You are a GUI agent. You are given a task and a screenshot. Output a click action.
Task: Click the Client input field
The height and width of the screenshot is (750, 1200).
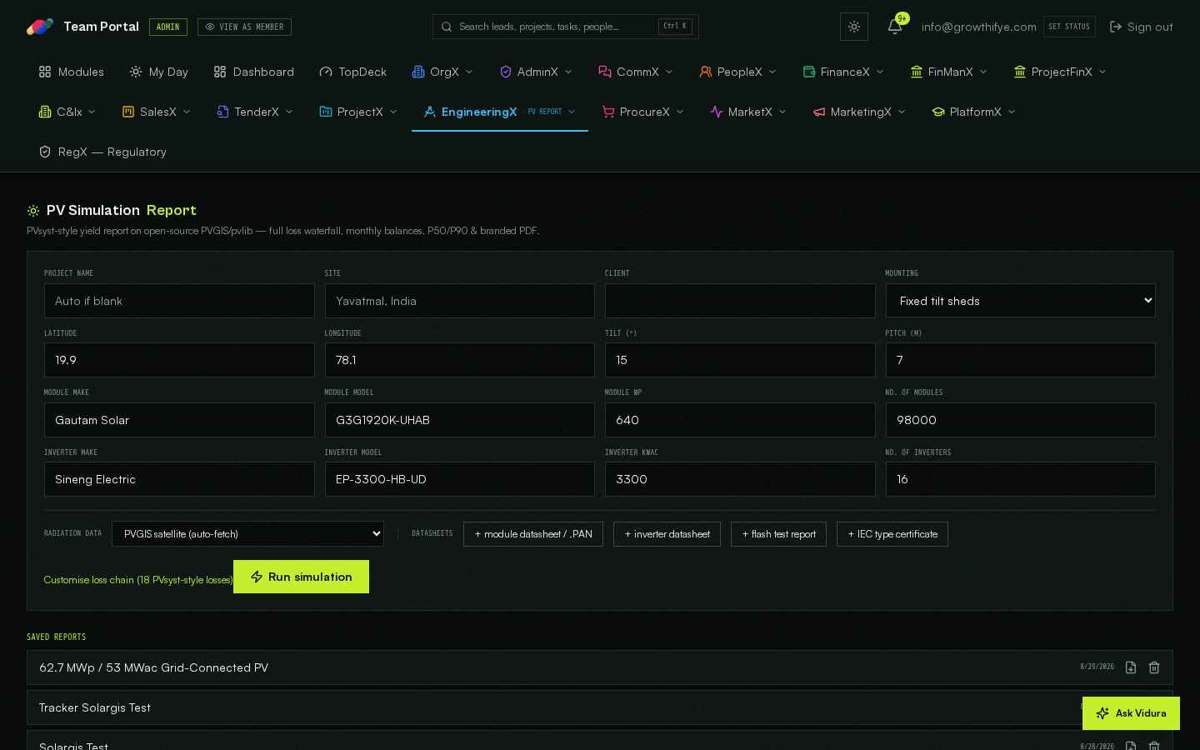[x=740, y=301]
